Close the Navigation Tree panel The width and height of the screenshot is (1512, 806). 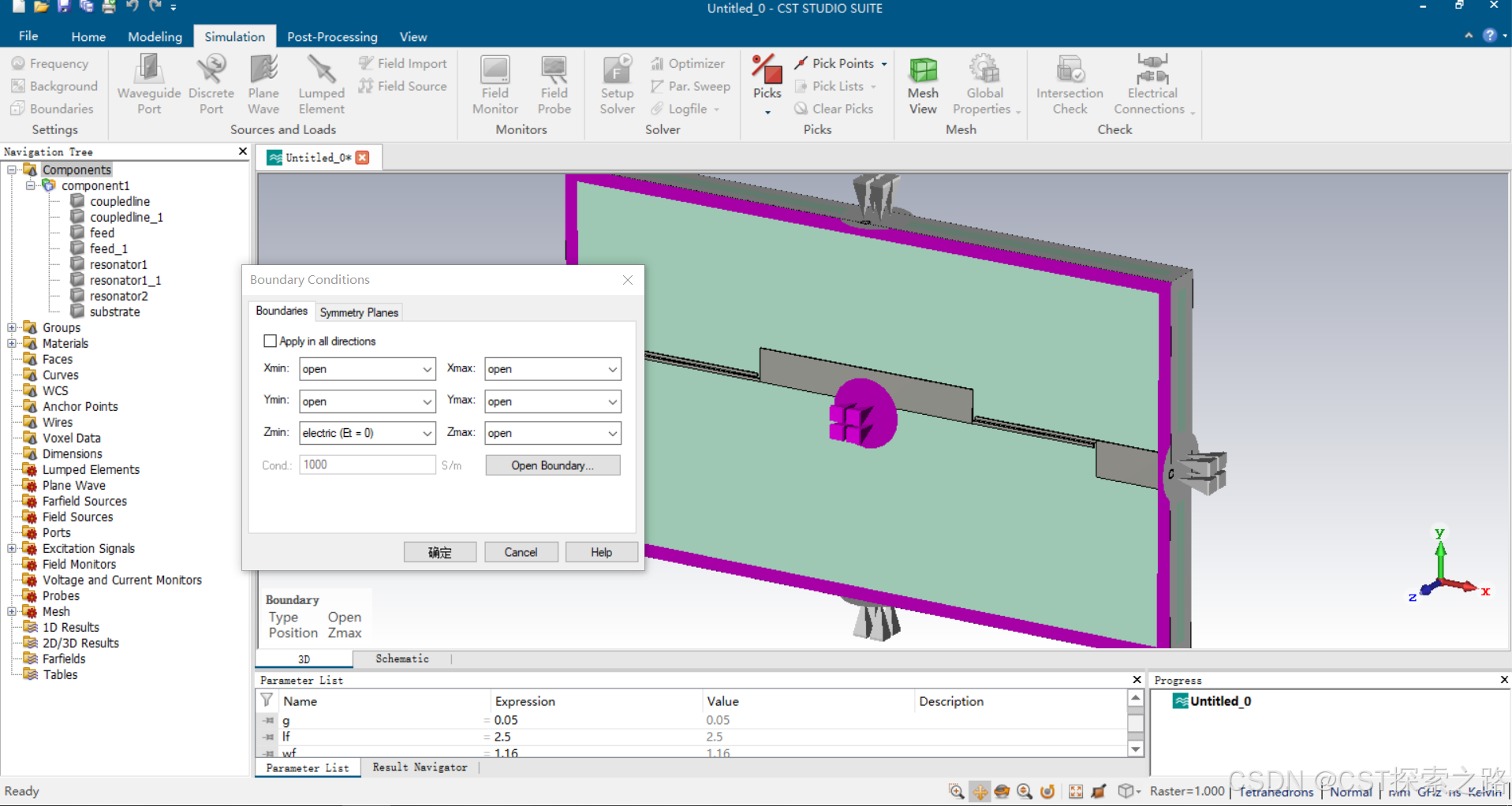243,151
